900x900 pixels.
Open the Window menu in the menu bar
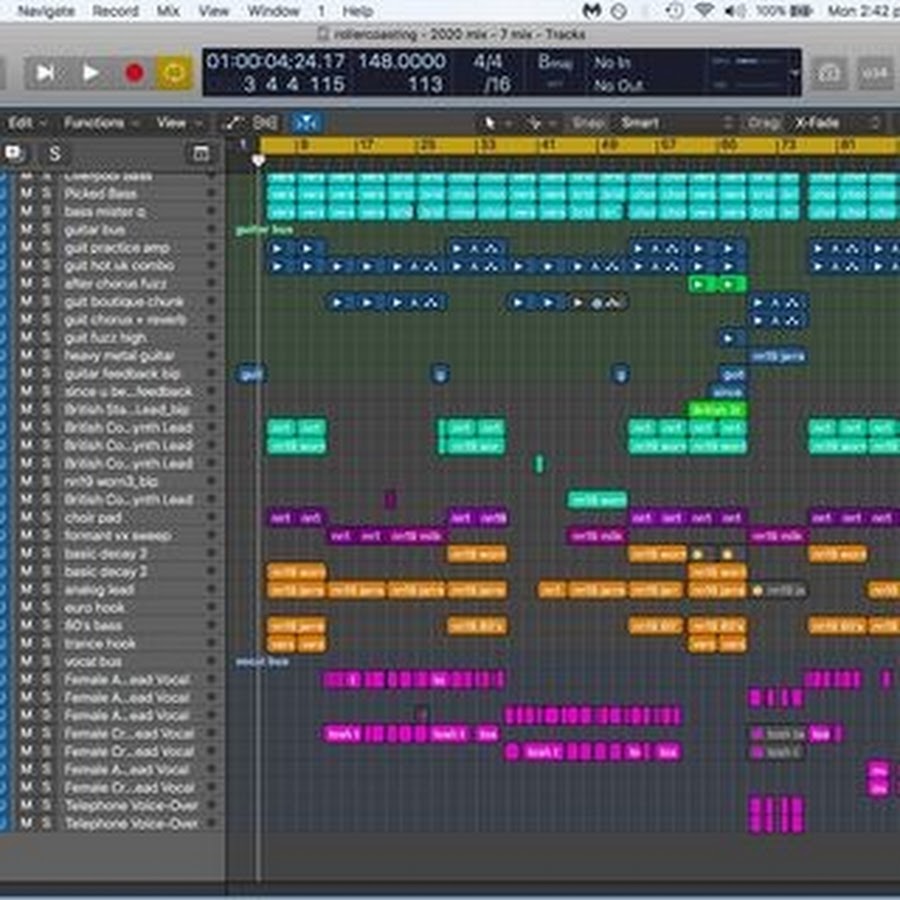coord(273,11)
